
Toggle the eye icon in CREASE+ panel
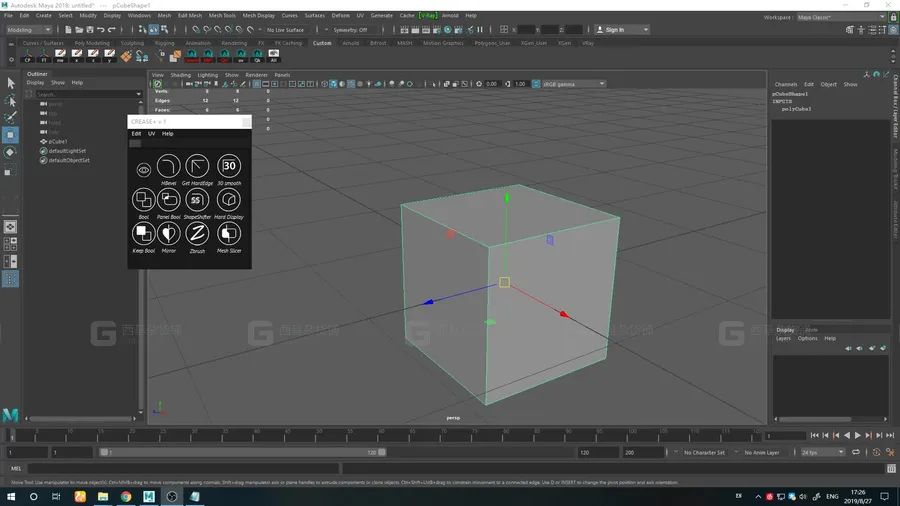[143, 170]
